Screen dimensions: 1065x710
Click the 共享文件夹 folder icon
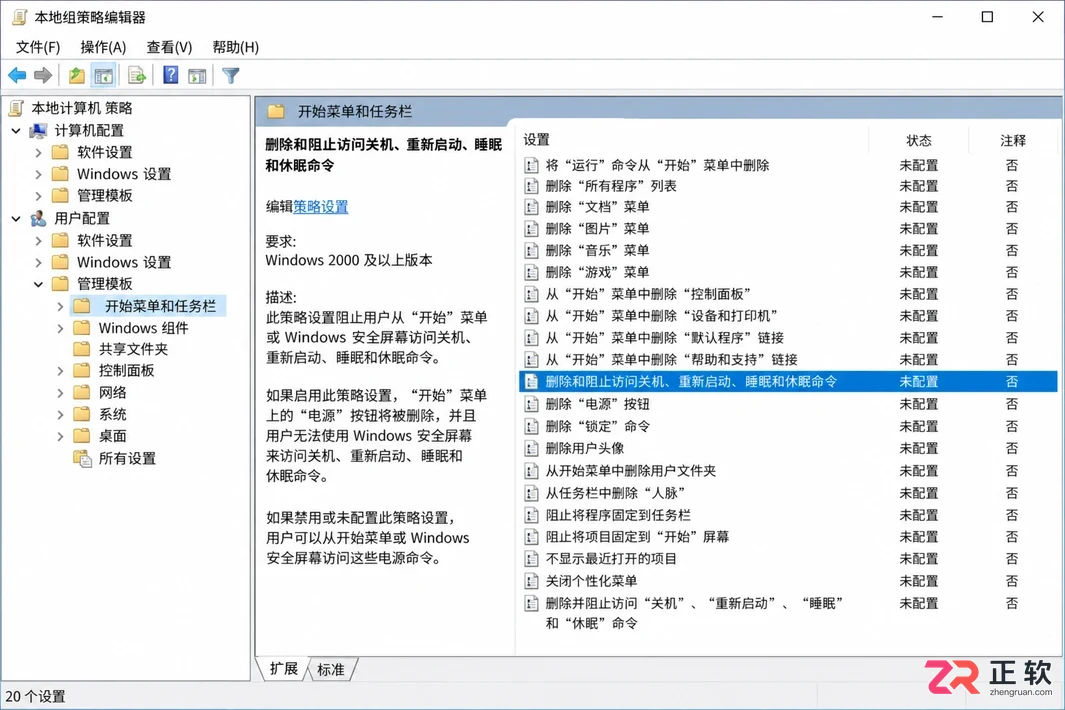(82, 349)
